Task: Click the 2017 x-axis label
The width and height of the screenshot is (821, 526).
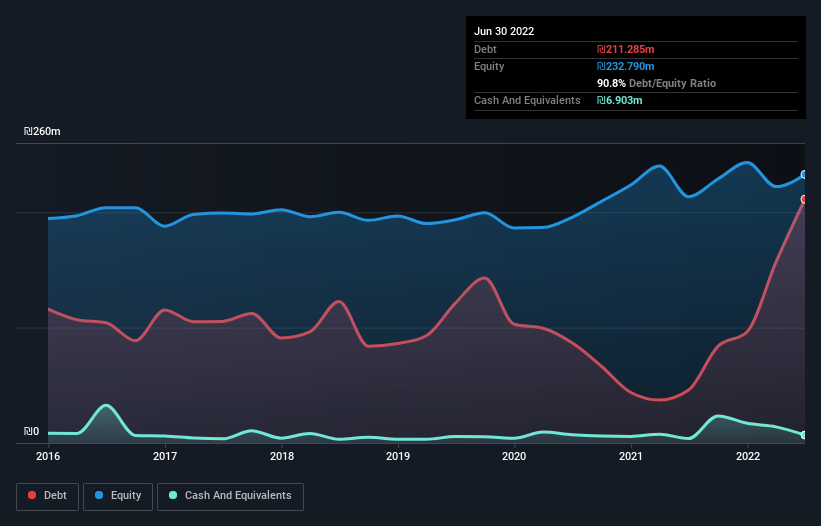Action: (165, 456)
